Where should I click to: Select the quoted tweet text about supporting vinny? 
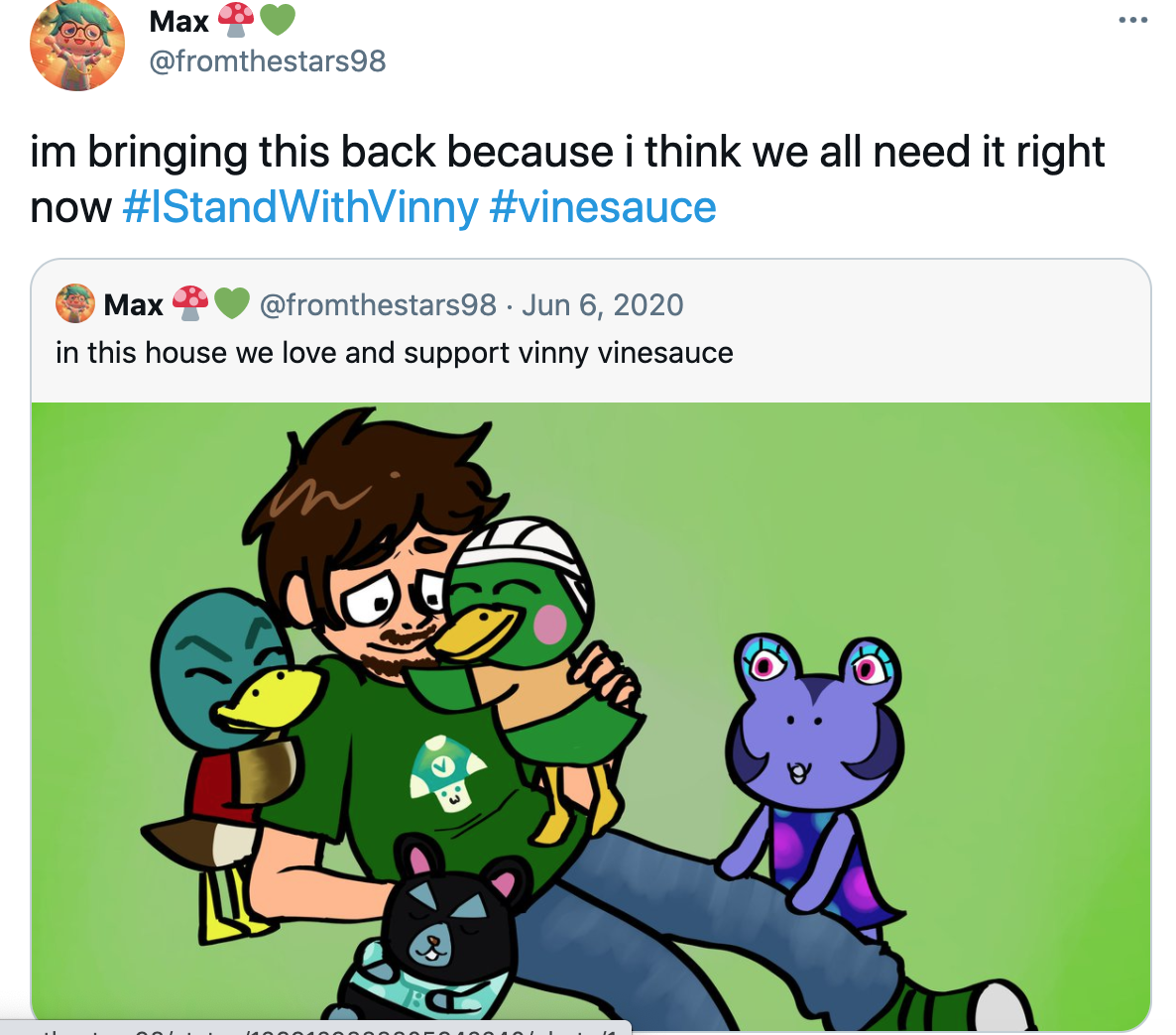(395, 352)
